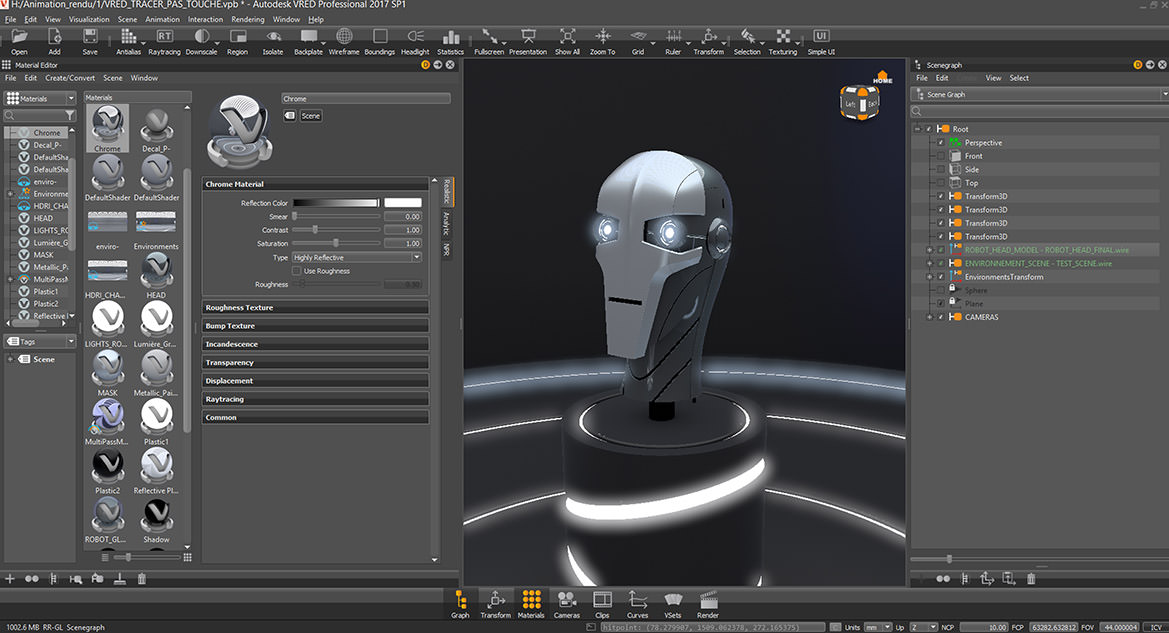Click the material name field Chrome

pyautogui.click(x=365, y=98)
